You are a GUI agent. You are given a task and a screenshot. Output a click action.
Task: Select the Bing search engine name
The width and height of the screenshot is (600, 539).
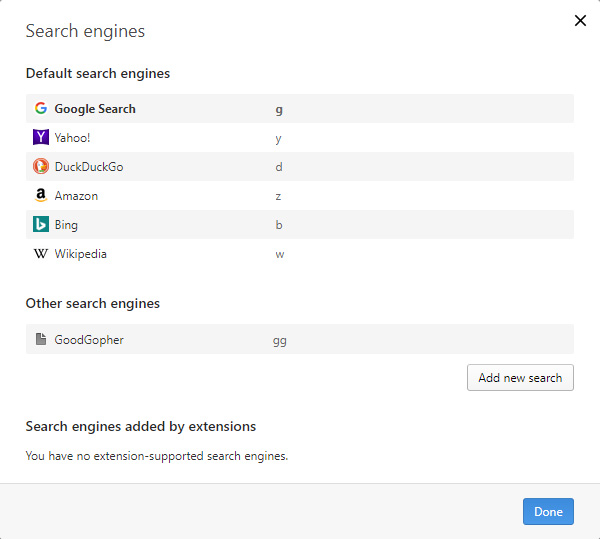click(66, 225)
